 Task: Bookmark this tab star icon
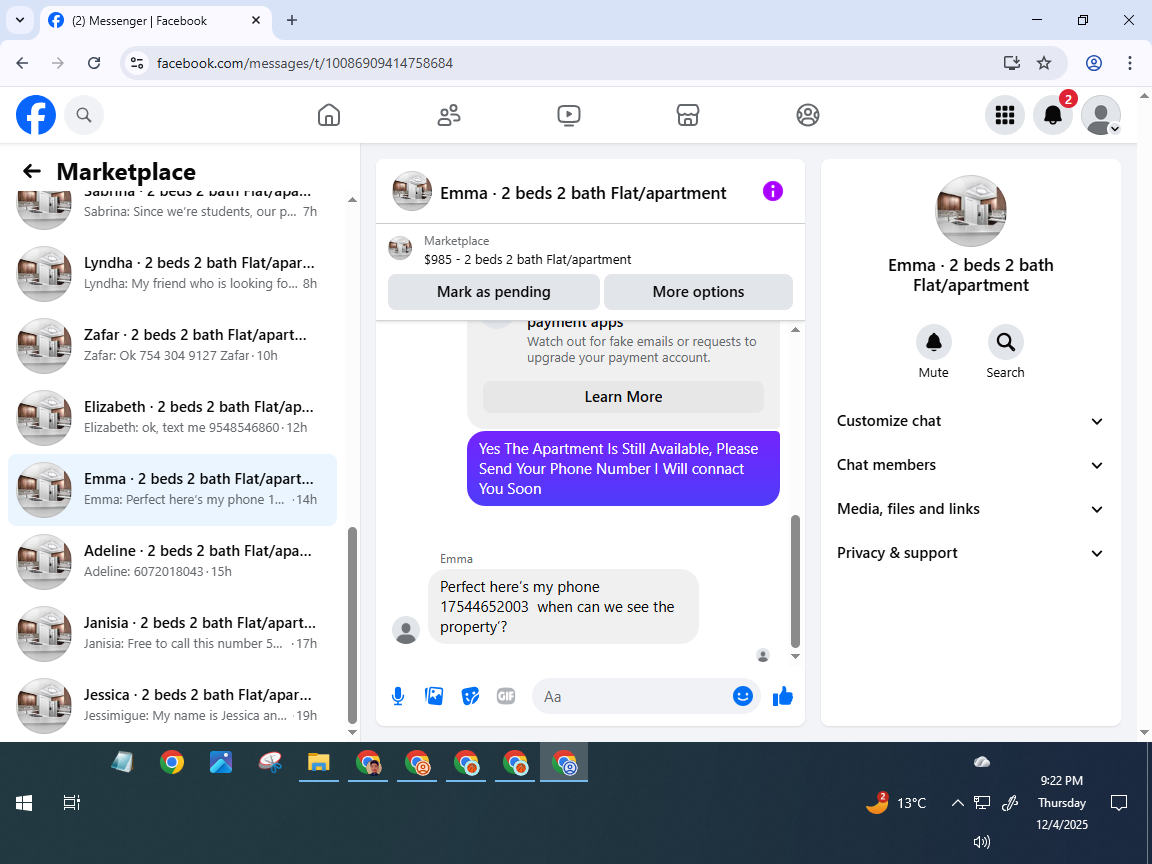pos(1044,63)
